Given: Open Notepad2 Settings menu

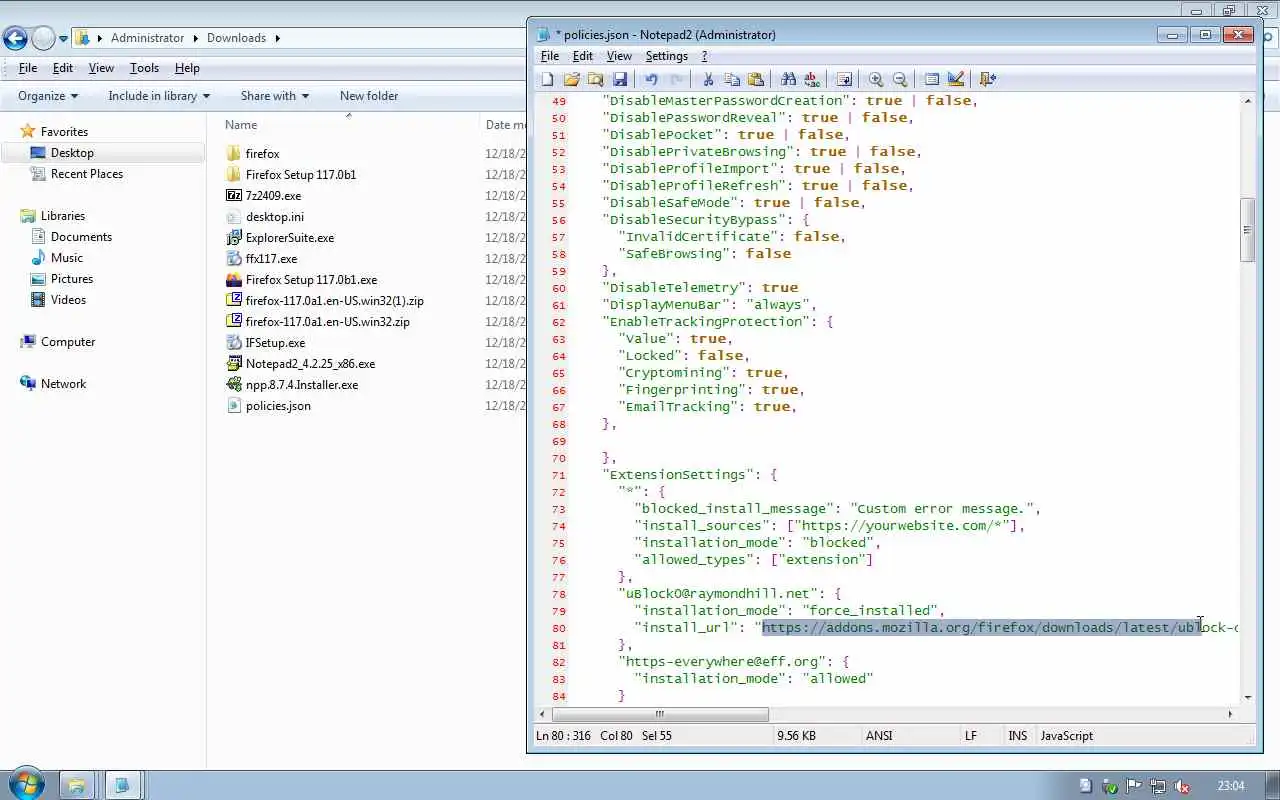Looking at the screenshot, I should pyautogui.click(x=666, y=56).
